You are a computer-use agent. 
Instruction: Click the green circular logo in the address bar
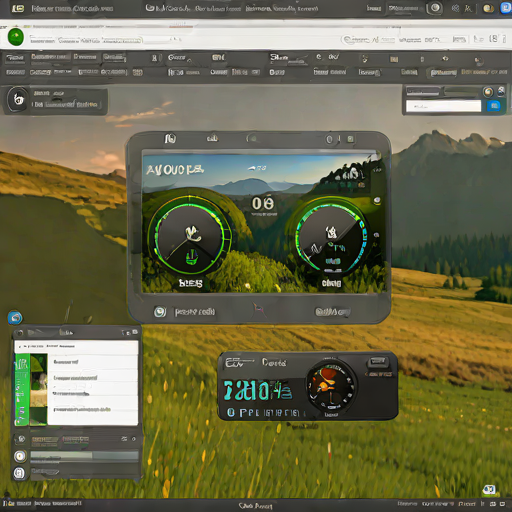pyautogui.click(x=16, y=37)
